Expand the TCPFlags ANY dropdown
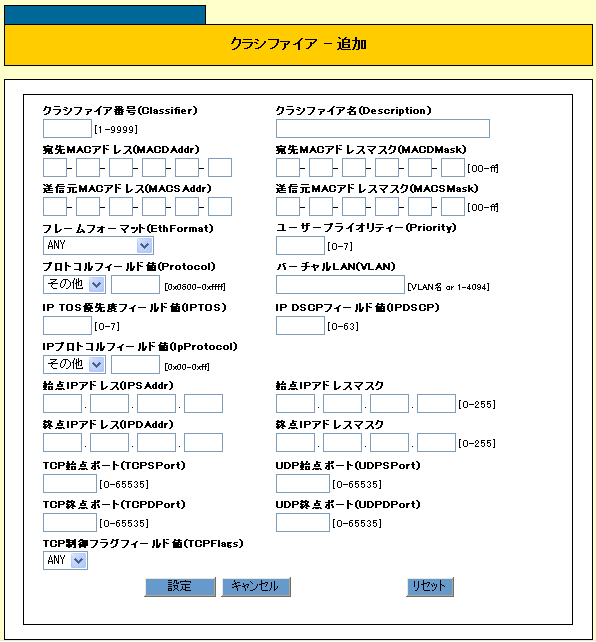596x642 pixels. [x=65, y=560]
